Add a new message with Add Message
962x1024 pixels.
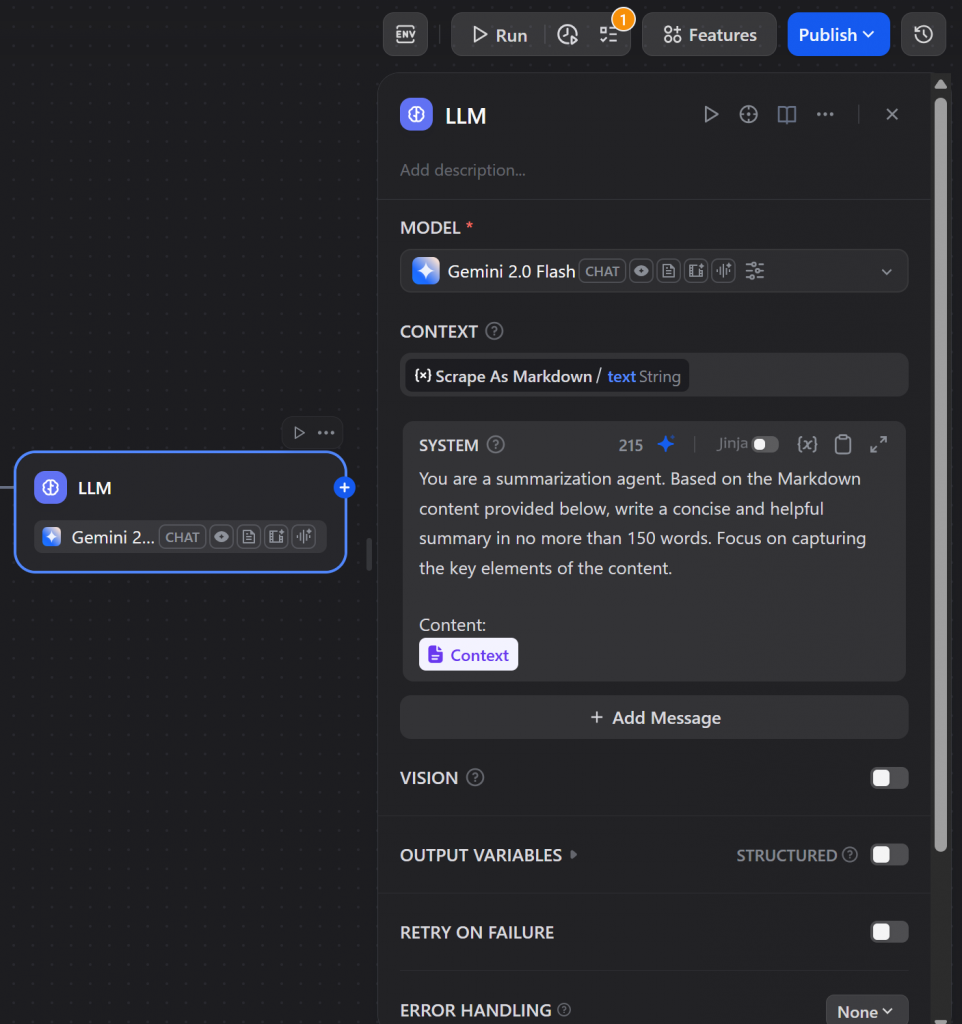[x=654, y=717]
